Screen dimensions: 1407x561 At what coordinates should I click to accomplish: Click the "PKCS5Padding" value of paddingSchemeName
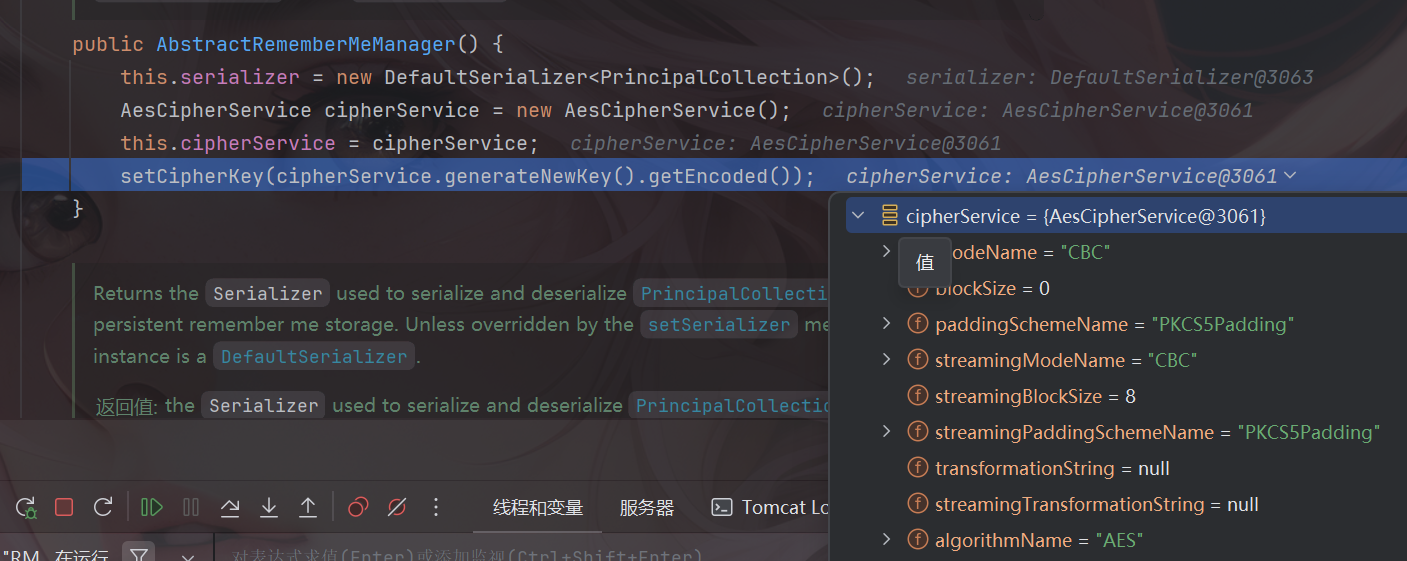(x=1223, y=324)
